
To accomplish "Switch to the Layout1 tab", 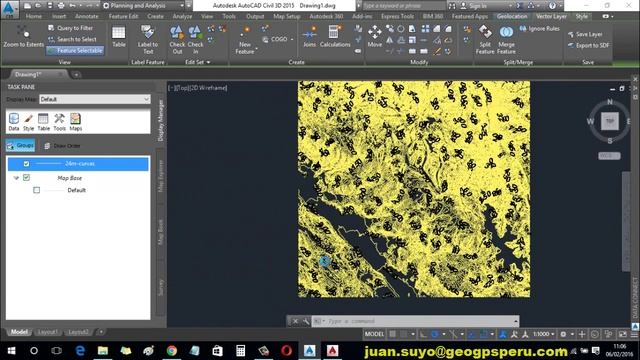I will click(47, 332).
